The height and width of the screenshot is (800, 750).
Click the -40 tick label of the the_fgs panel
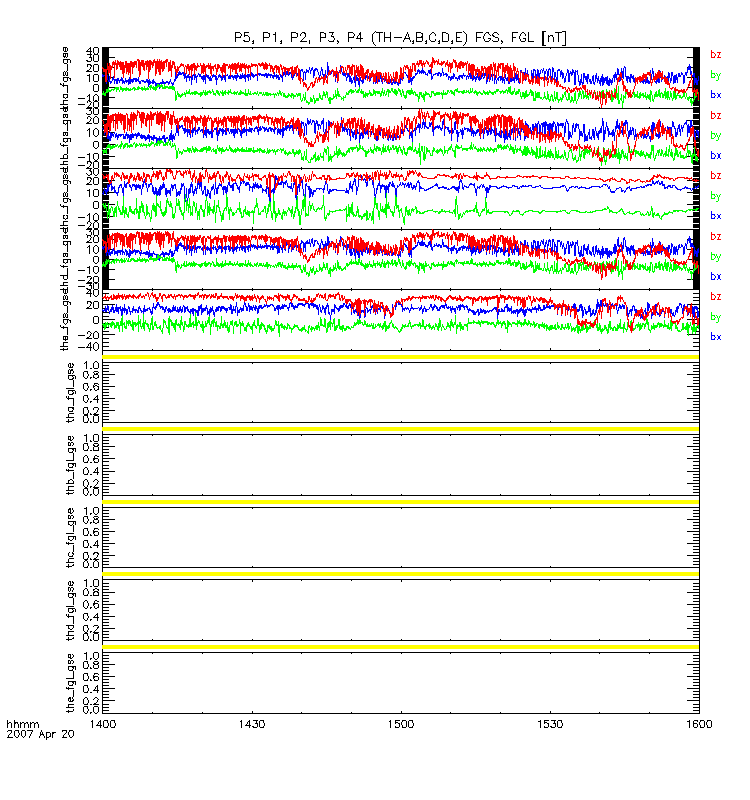coord(88,346)
